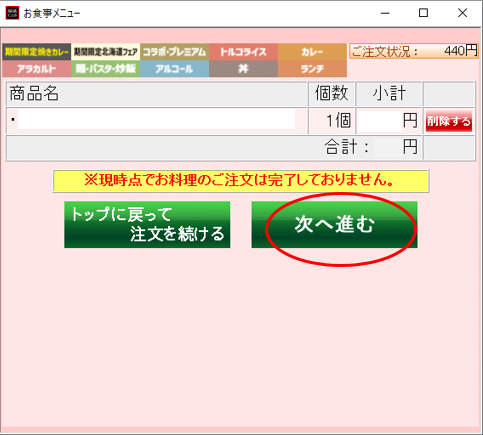
Task: Open the カレー category tab
Action: (x=312, y=52)
